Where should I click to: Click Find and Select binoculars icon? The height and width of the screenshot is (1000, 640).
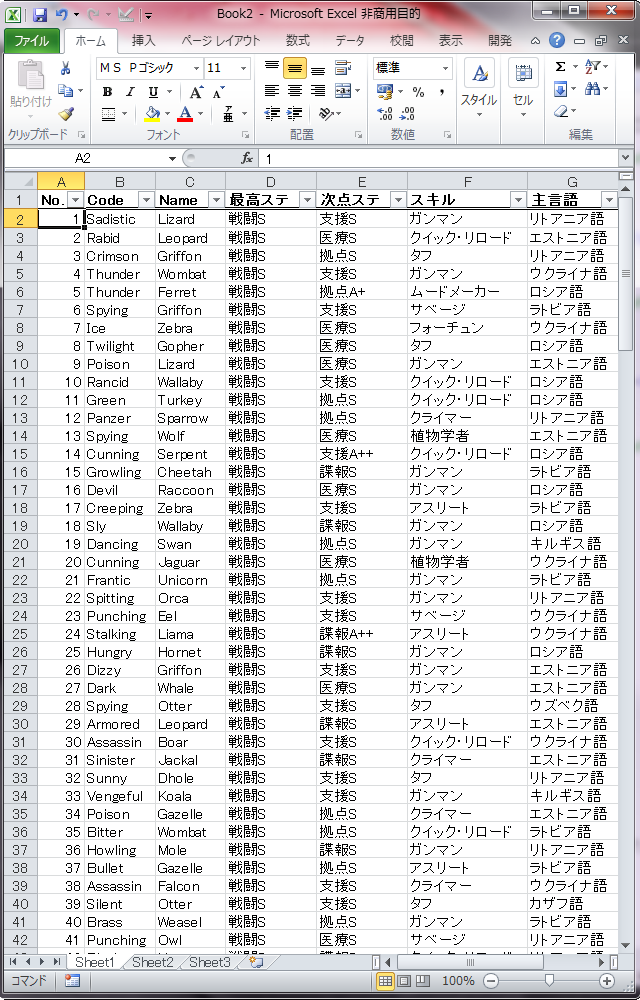592,89
